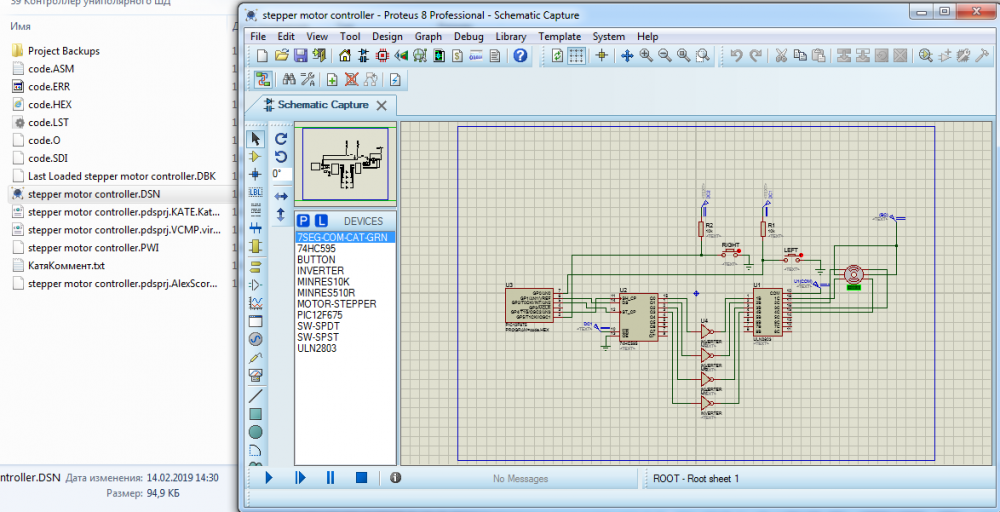This screenshot has width=1000, height=512.
Task: Select the 2D circle graphics tool
Action: pos(255,431)
